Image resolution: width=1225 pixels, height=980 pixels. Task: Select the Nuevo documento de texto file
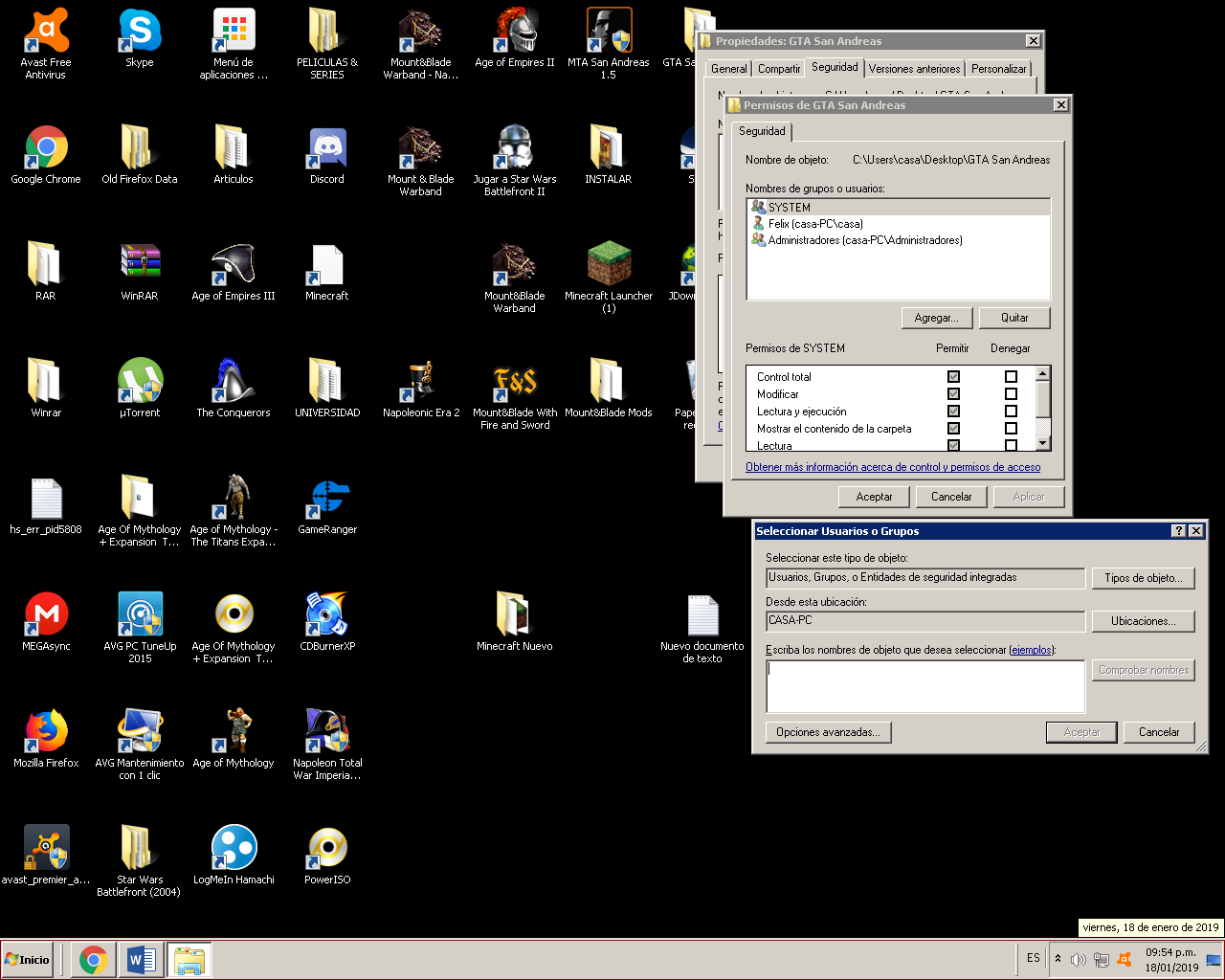point(702,628)
